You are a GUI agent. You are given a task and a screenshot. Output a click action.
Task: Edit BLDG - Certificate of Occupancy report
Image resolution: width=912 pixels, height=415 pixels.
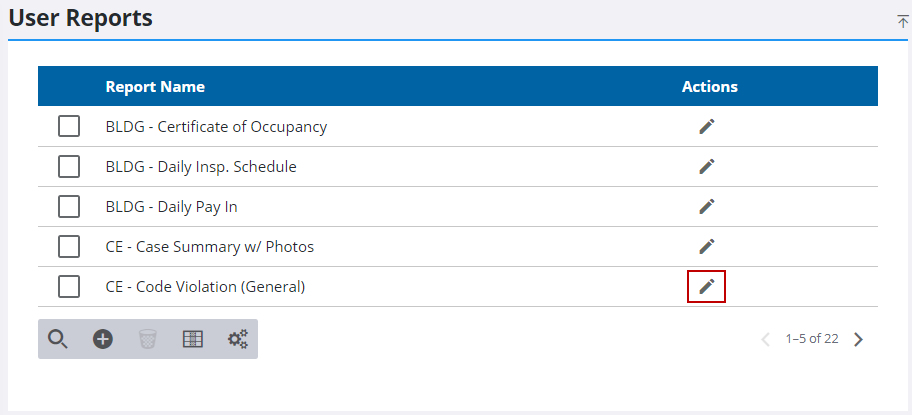click(x=707, y=127)
